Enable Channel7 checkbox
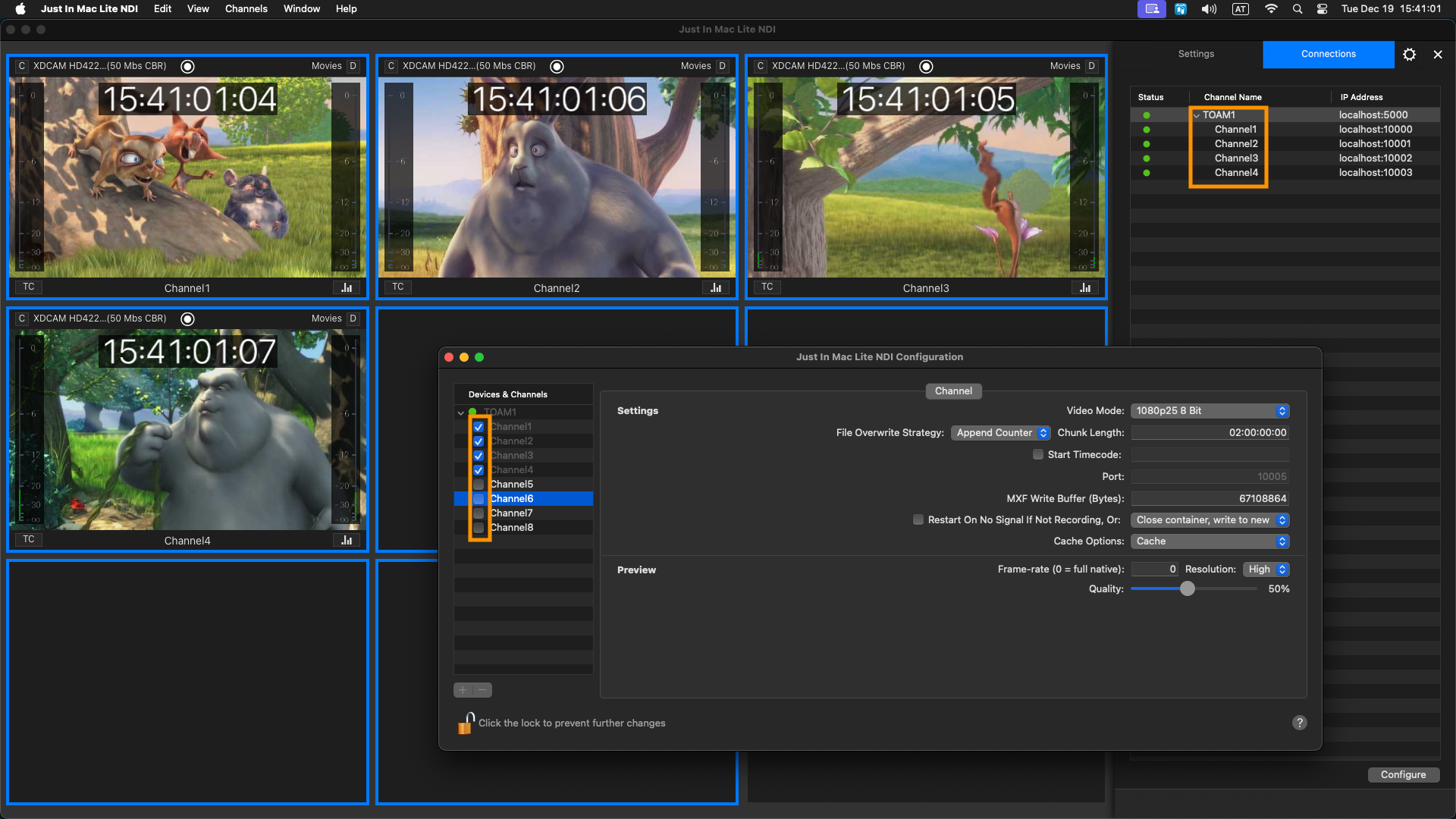 [479, 513]
